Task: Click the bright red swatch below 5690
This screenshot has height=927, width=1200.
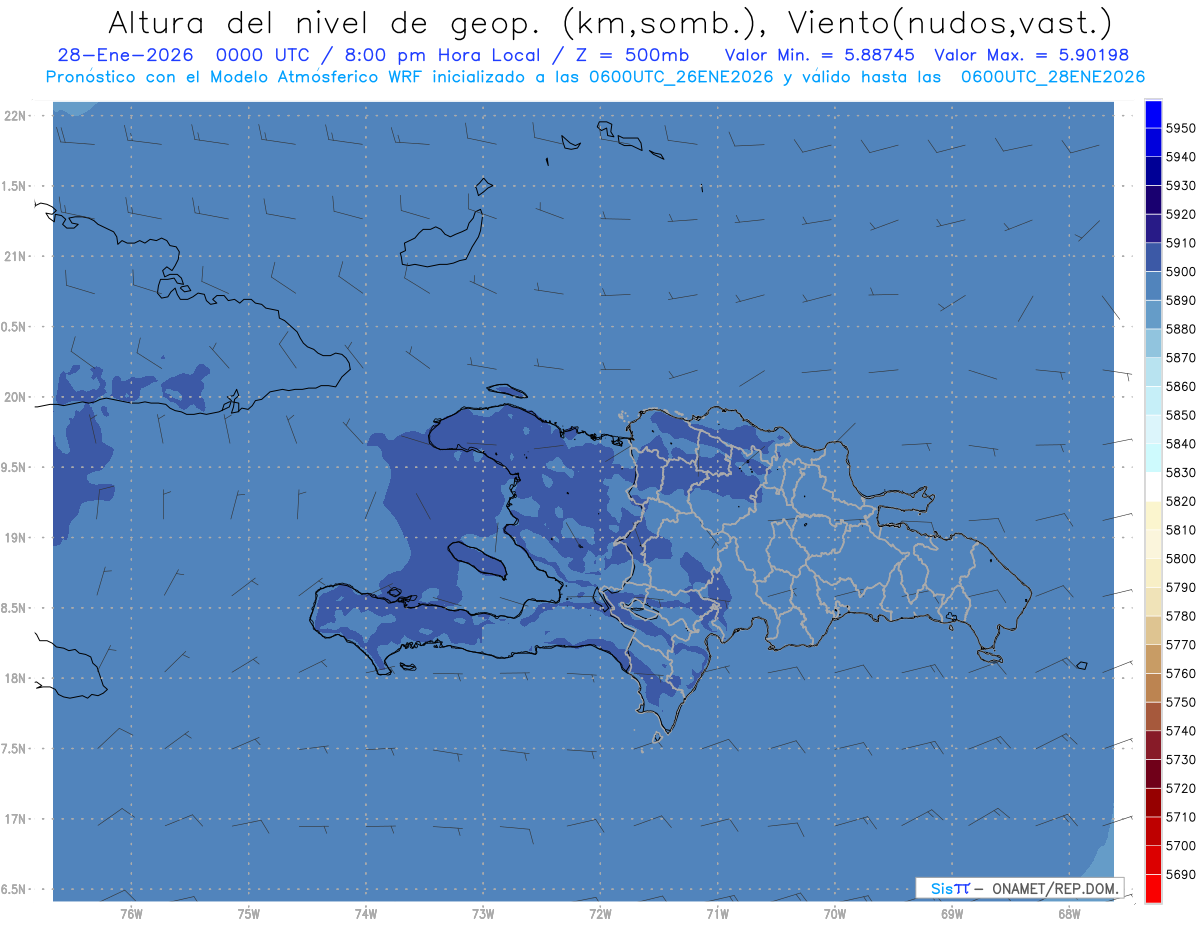Action: tap(1152, 888)
